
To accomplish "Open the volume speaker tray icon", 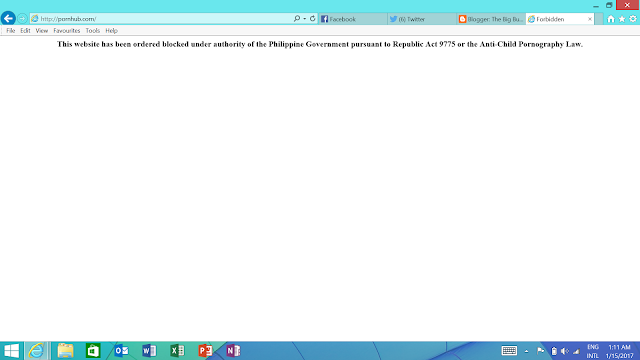I will (x=565, y=351).
